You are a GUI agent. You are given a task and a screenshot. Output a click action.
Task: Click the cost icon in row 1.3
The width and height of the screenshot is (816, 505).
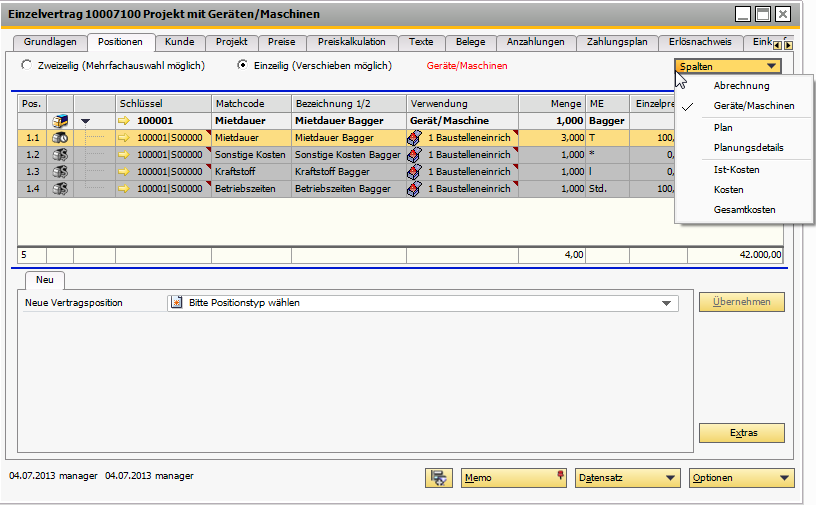(x=60, y=172)
